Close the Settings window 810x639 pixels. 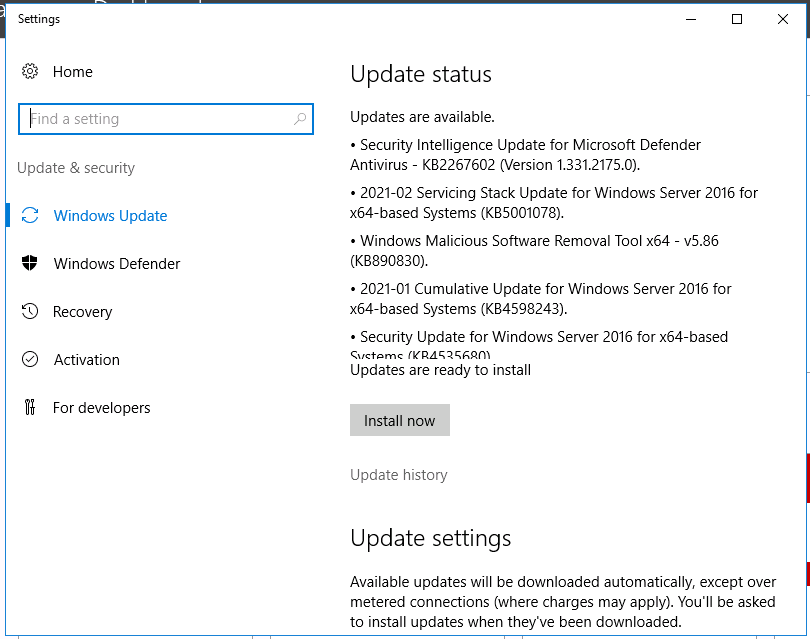[783, 19]
